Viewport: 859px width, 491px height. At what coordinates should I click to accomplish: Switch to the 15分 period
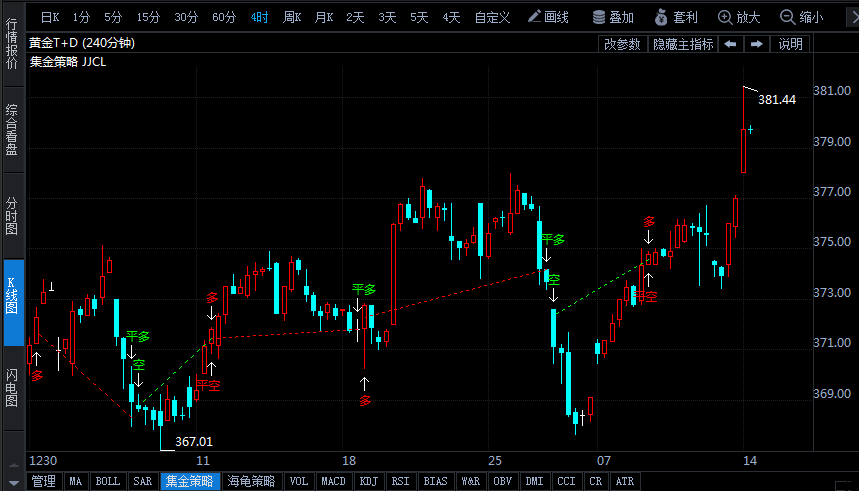click(x=148, y=18)
